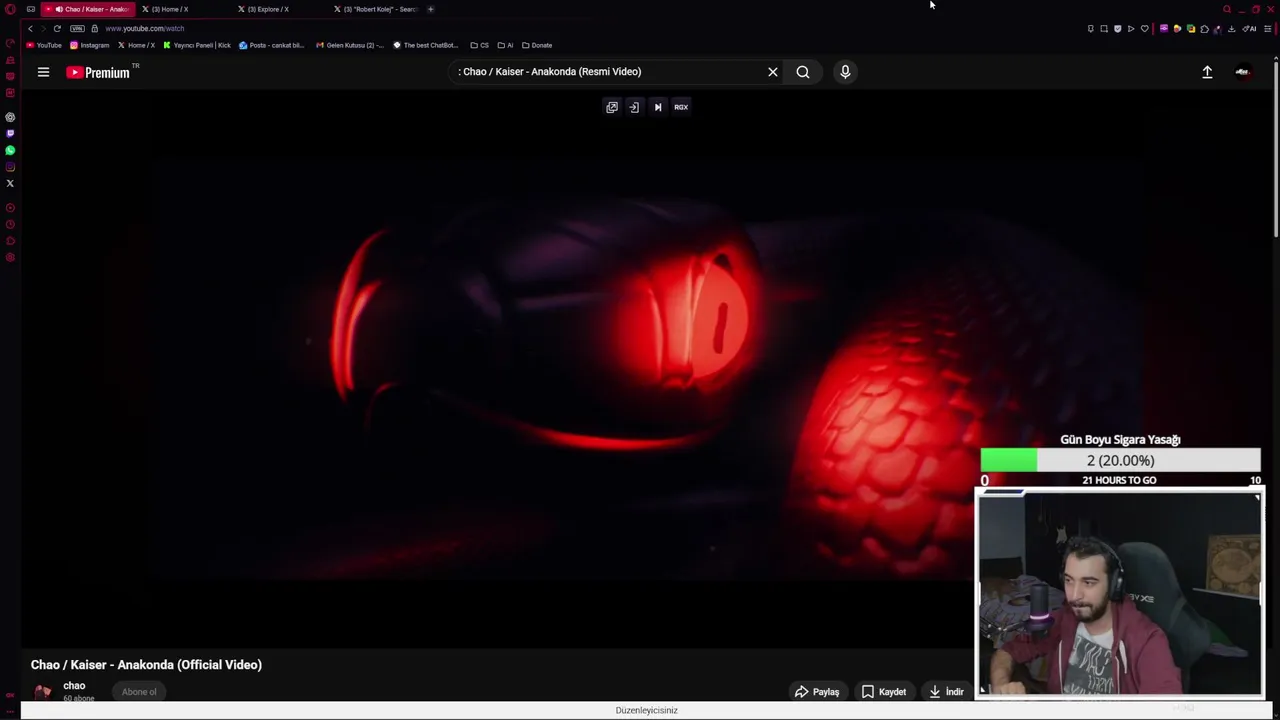
Task: Download video with İndir button
Action: click(x=946, y=692)
